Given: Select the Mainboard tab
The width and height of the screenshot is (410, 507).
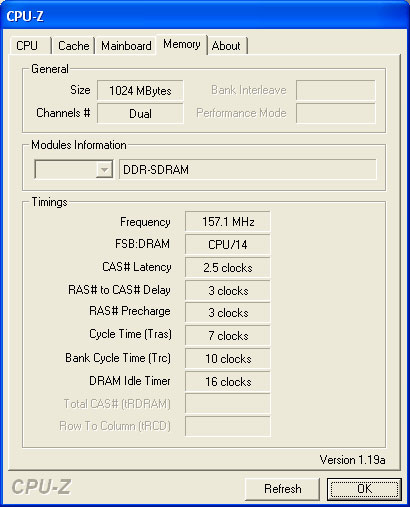Looking at the screenshot, I should 126,46.
